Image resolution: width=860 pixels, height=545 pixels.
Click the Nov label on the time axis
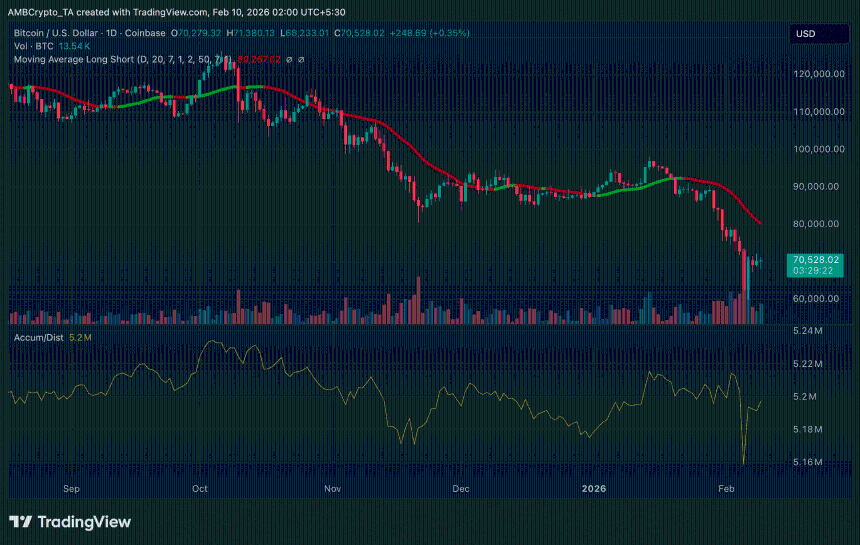coord(333,489)
